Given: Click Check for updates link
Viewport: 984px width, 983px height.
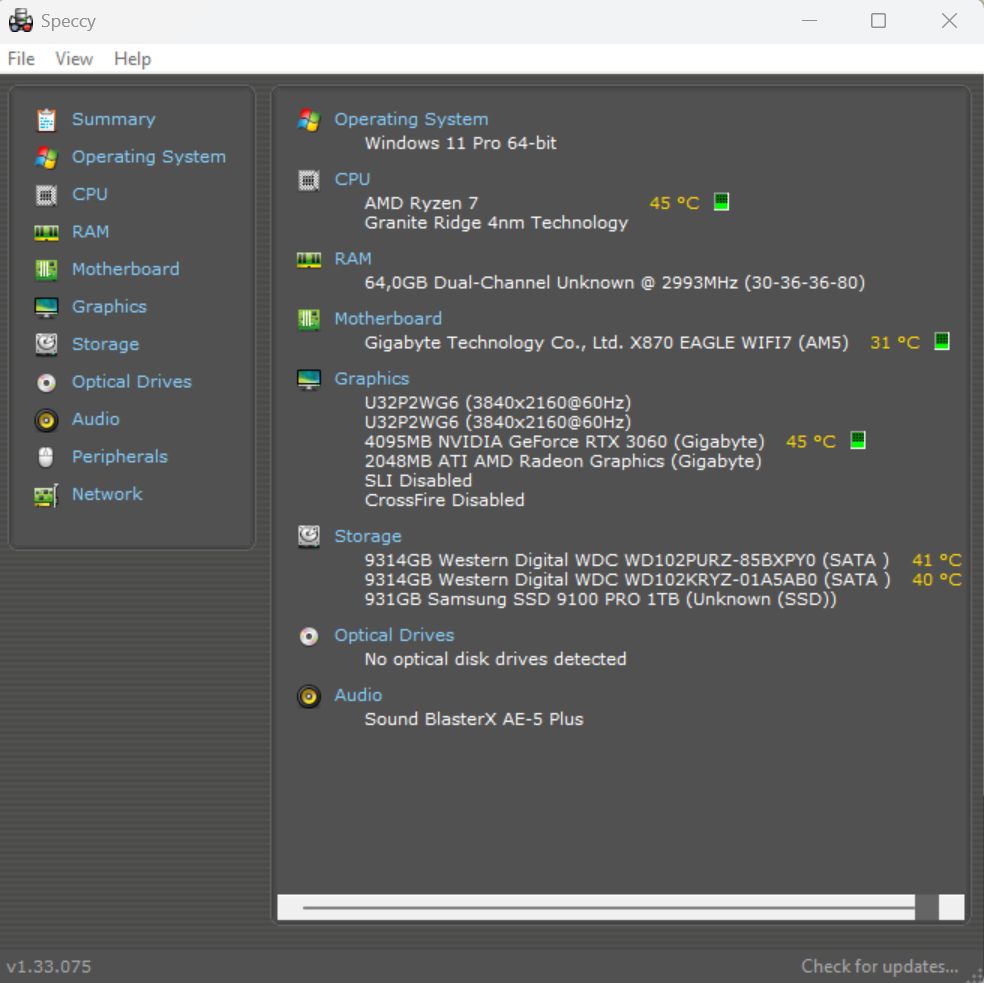Looking at the screenshot, I should [879, 966].
